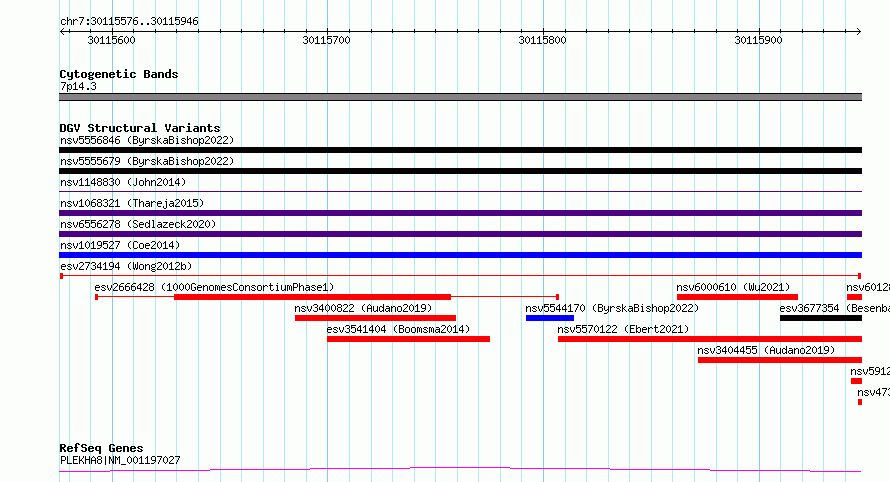
Task: Open nsv1019527 (Coe2014) variant label
Action: 120,245
